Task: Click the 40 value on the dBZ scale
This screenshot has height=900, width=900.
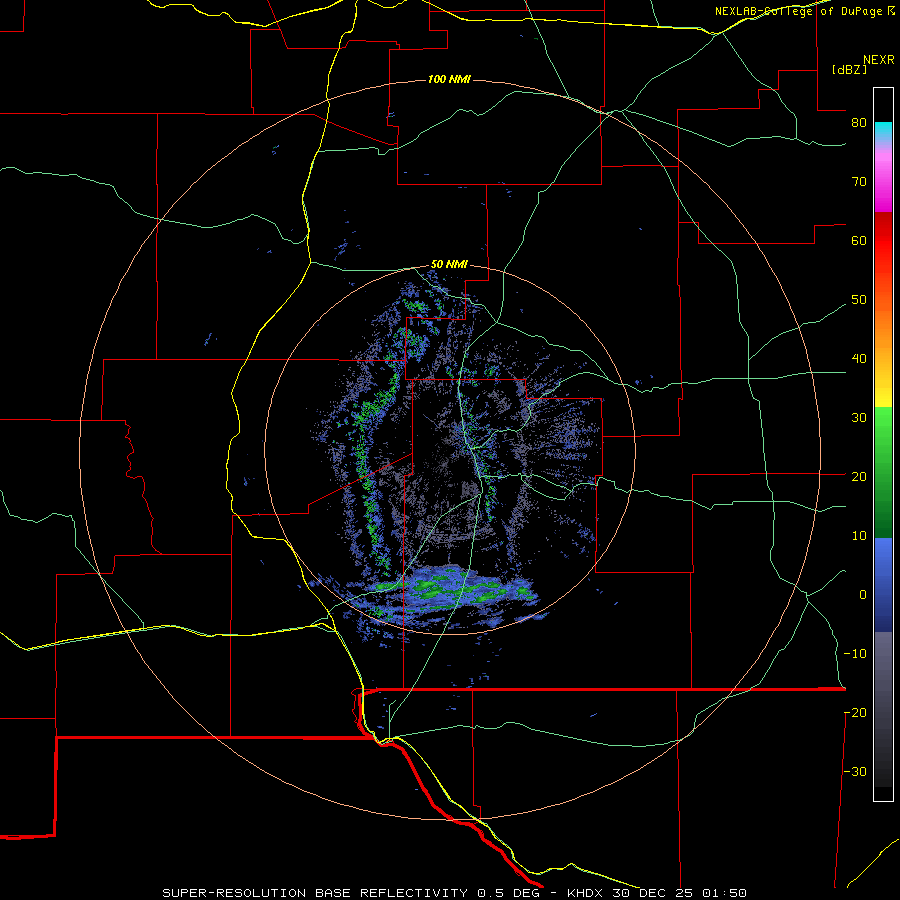Action: click(859, 359)
